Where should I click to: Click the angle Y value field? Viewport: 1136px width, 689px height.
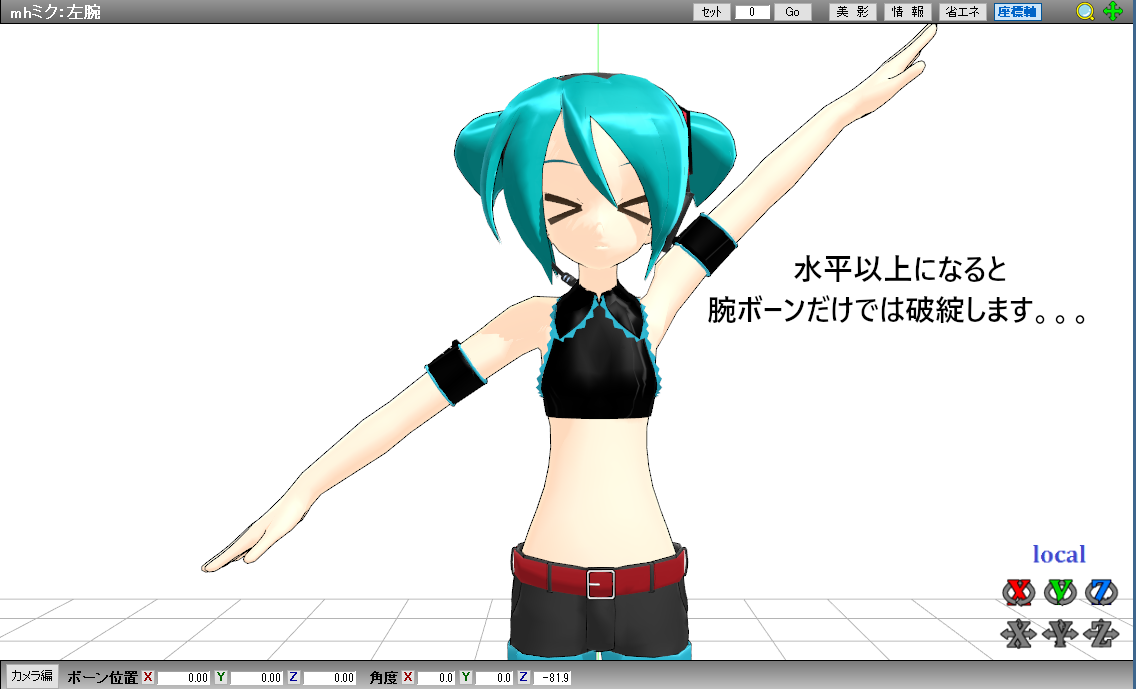(x=494, y=678)
